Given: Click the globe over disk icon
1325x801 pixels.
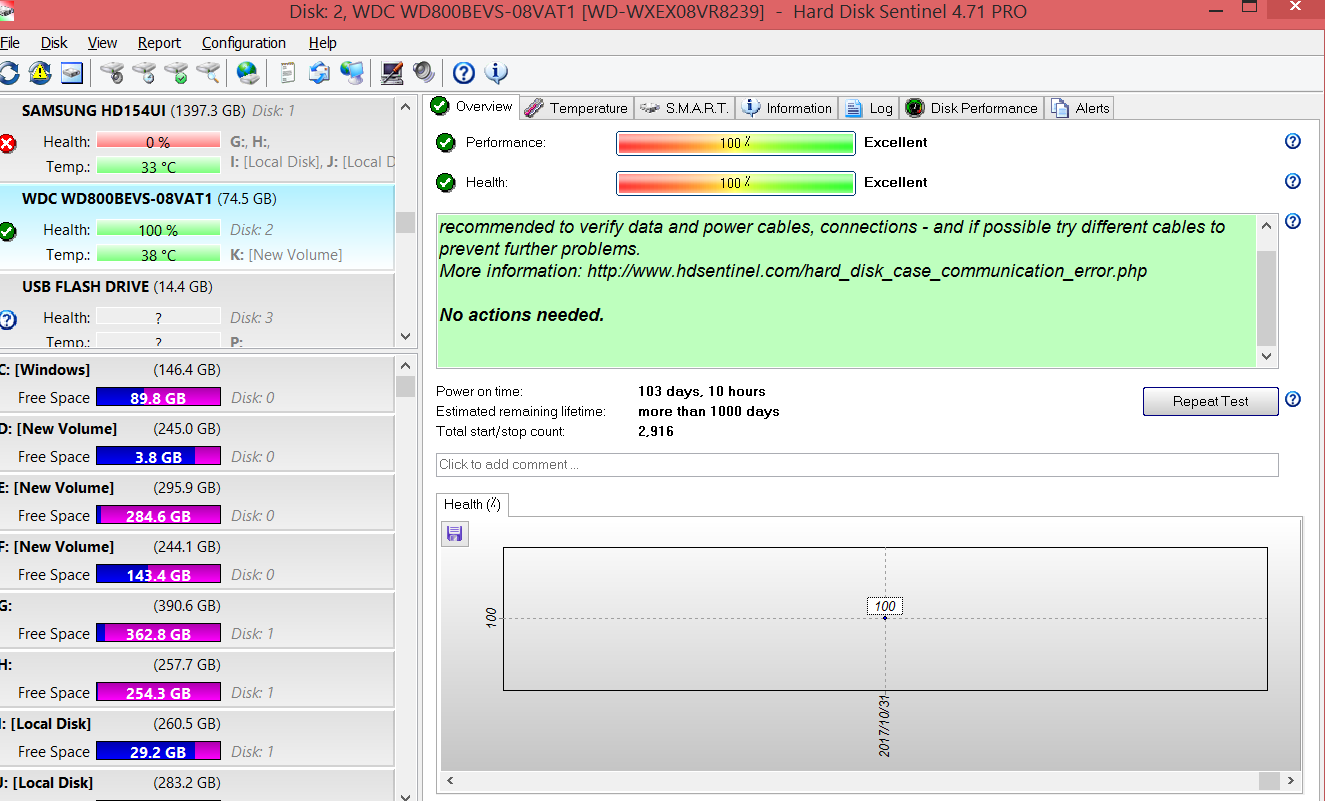Looking at the screenshot, I should pos(247,73).
